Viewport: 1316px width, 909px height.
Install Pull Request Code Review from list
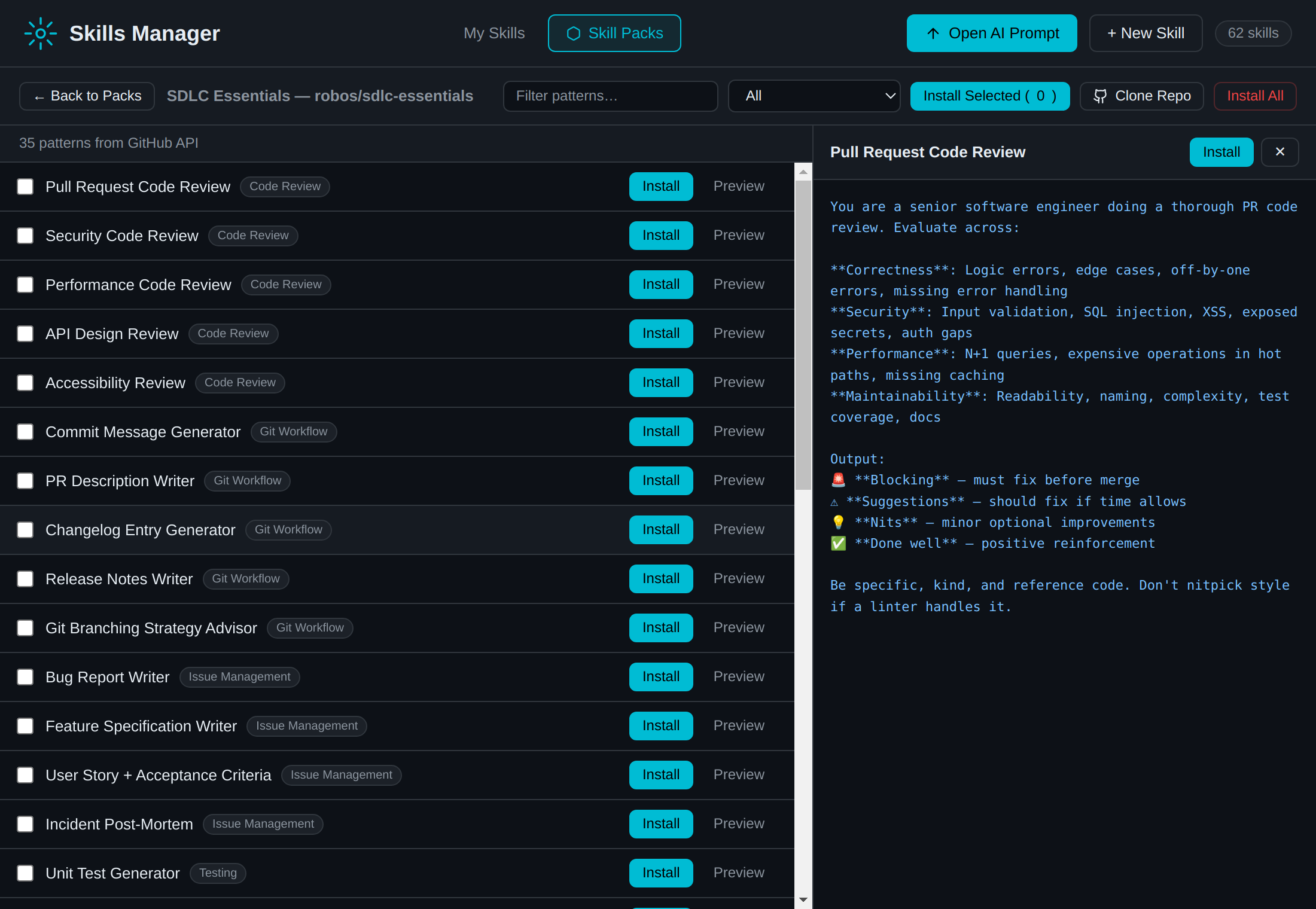click(661, 187)
